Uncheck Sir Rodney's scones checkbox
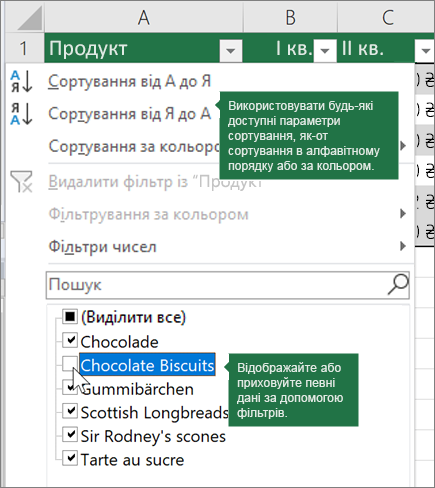 pos(70,435)
